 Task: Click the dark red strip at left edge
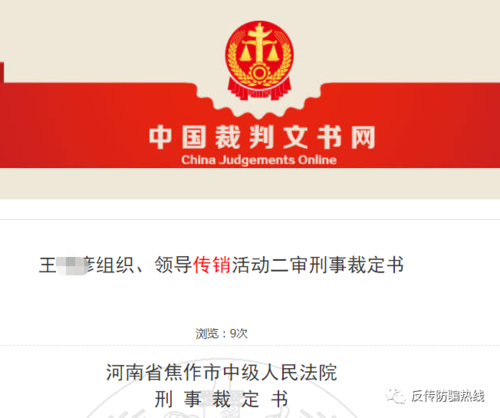[2, 72]
